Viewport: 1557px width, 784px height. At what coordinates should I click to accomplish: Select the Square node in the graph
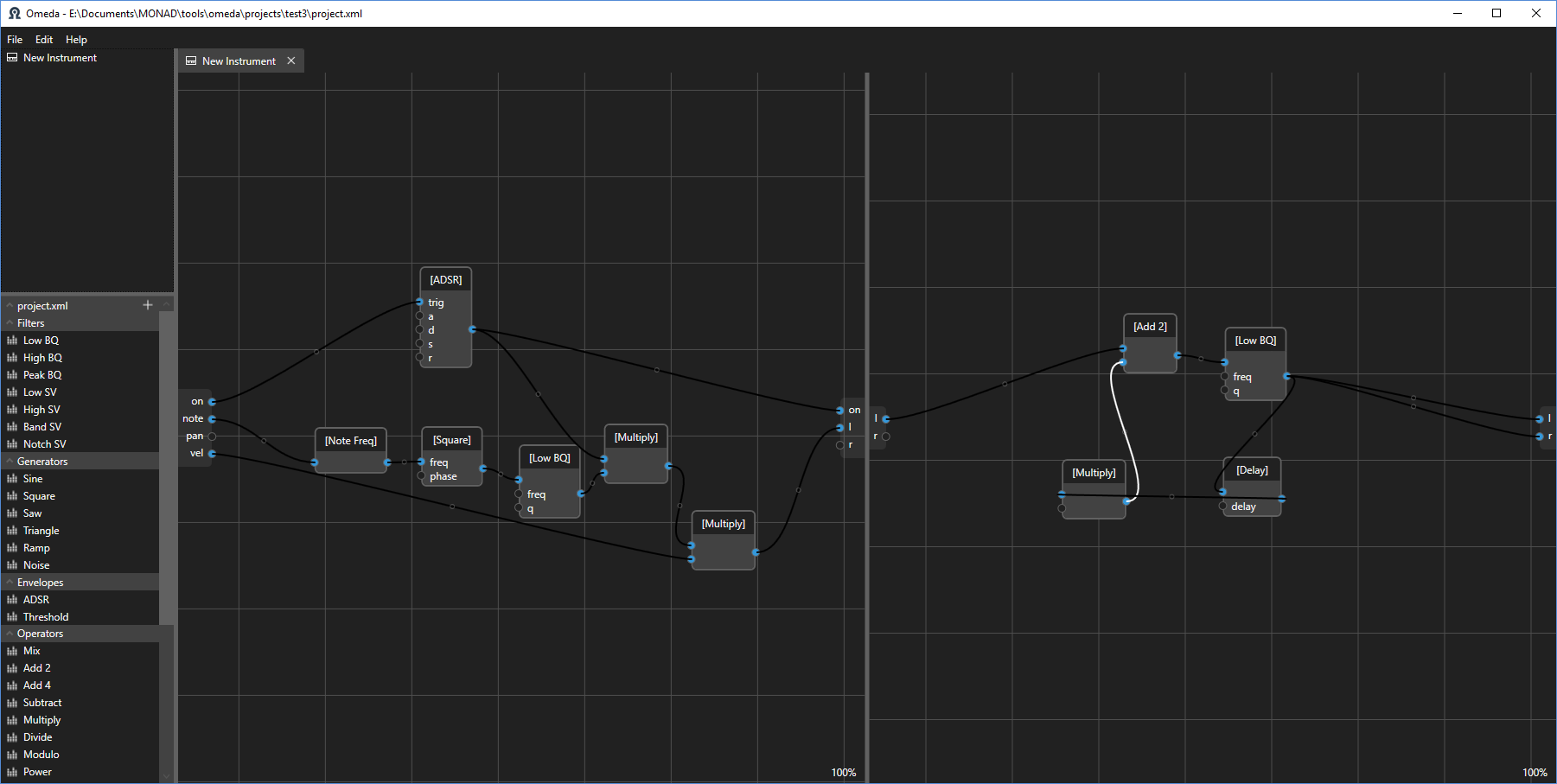[x=451, y=440]
